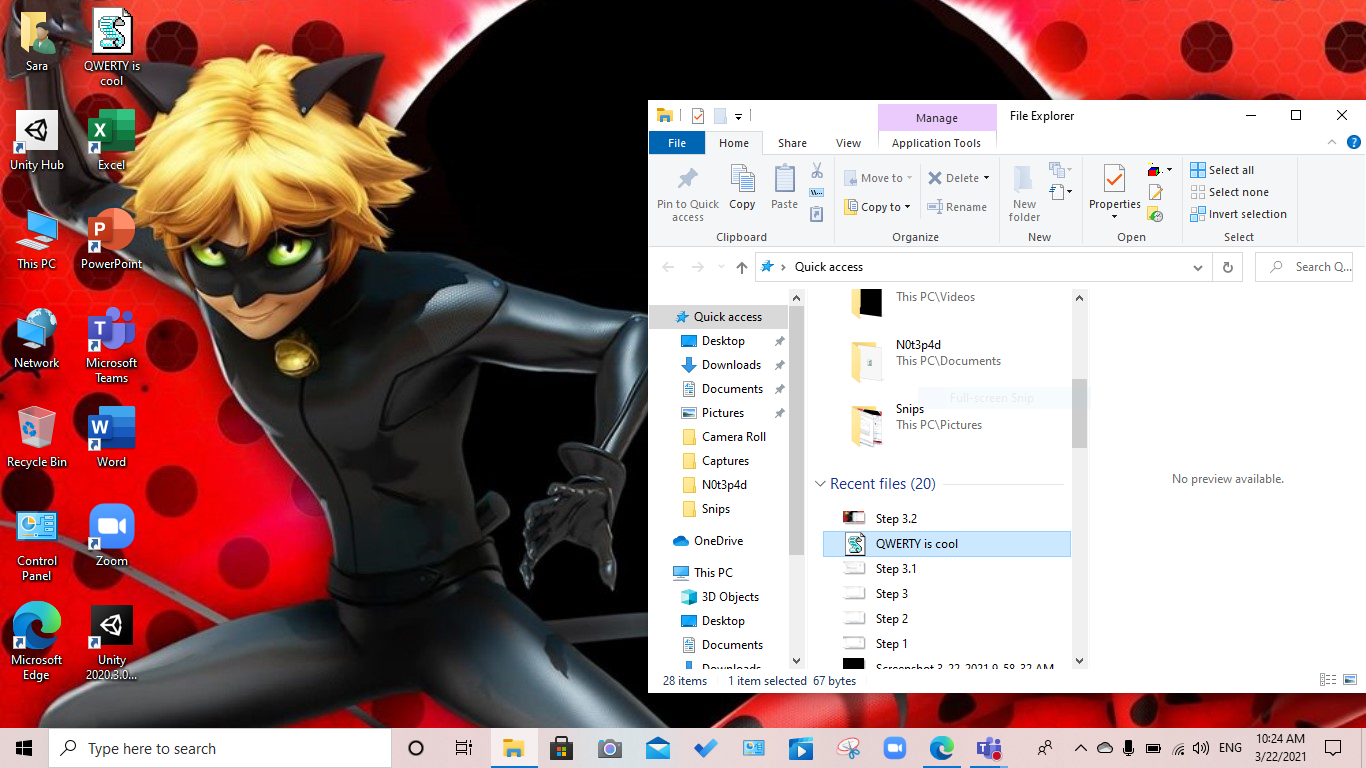1366x768 pixels.
Task: Click the Search Quick access field
Action: coord(1305,267)
